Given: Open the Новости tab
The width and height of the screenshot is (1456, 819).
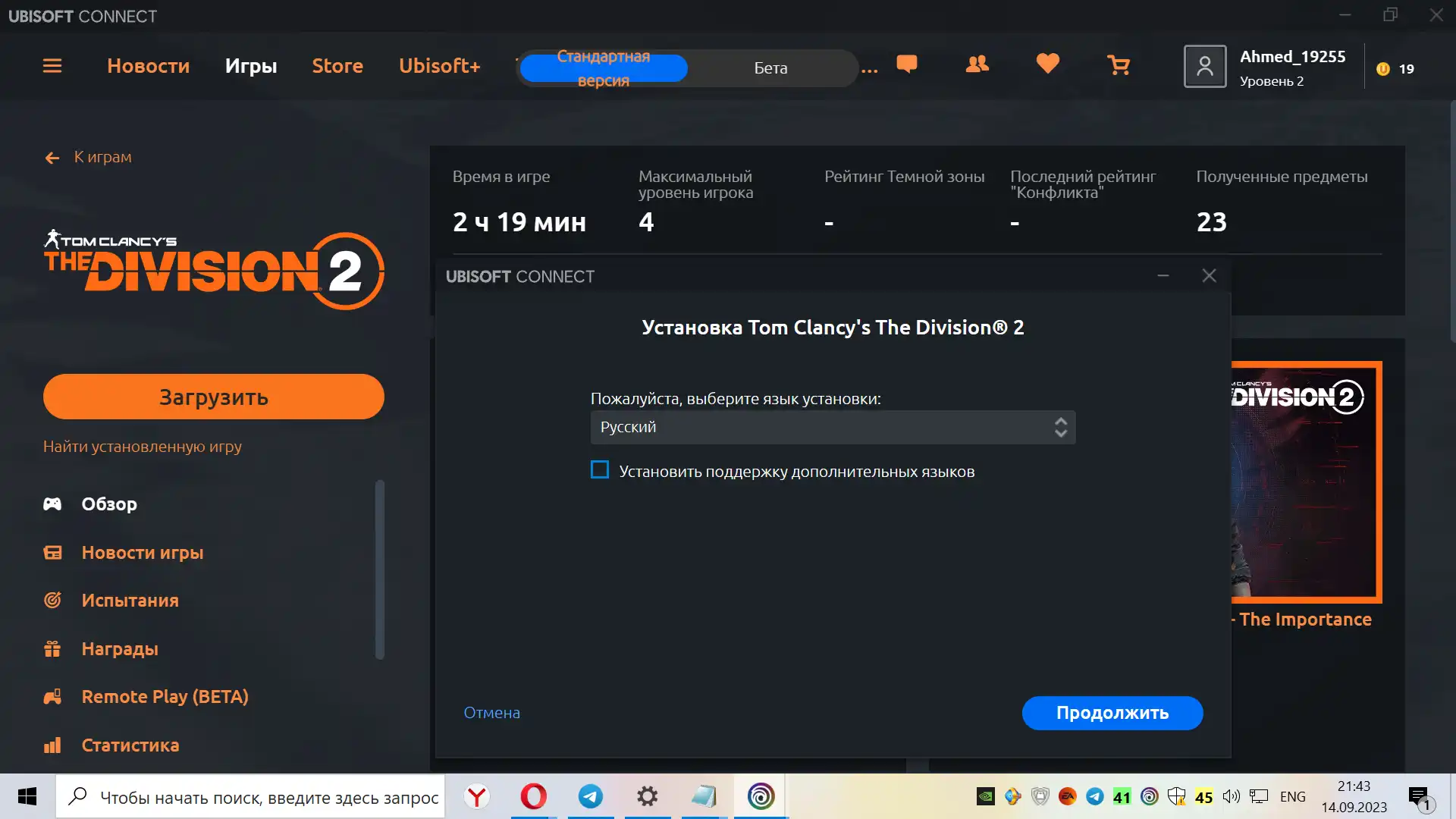Looking at the screenshot, I should click(x=149, y=66).
